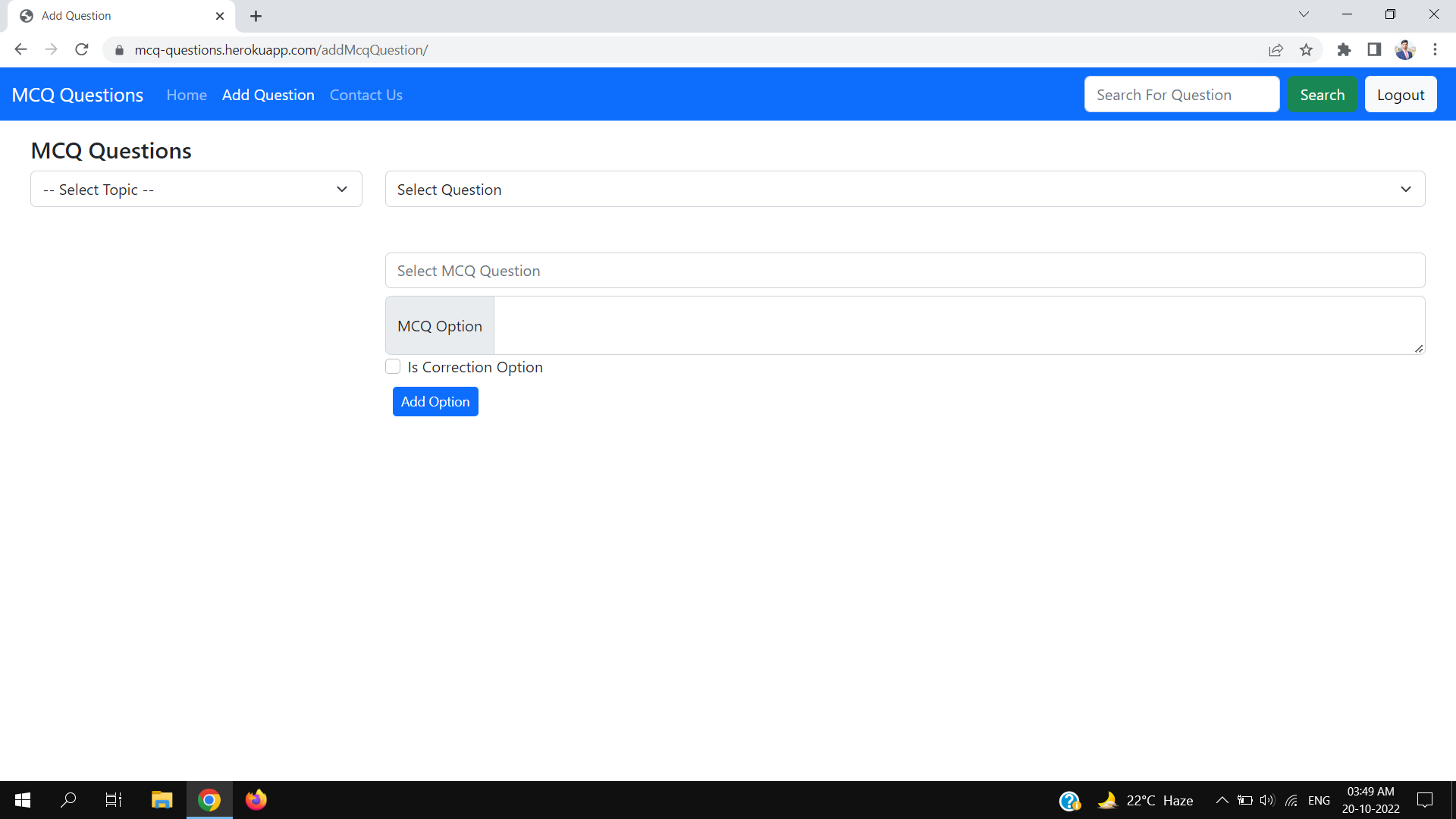Click the green Search button

click(x=1322, y=94)
